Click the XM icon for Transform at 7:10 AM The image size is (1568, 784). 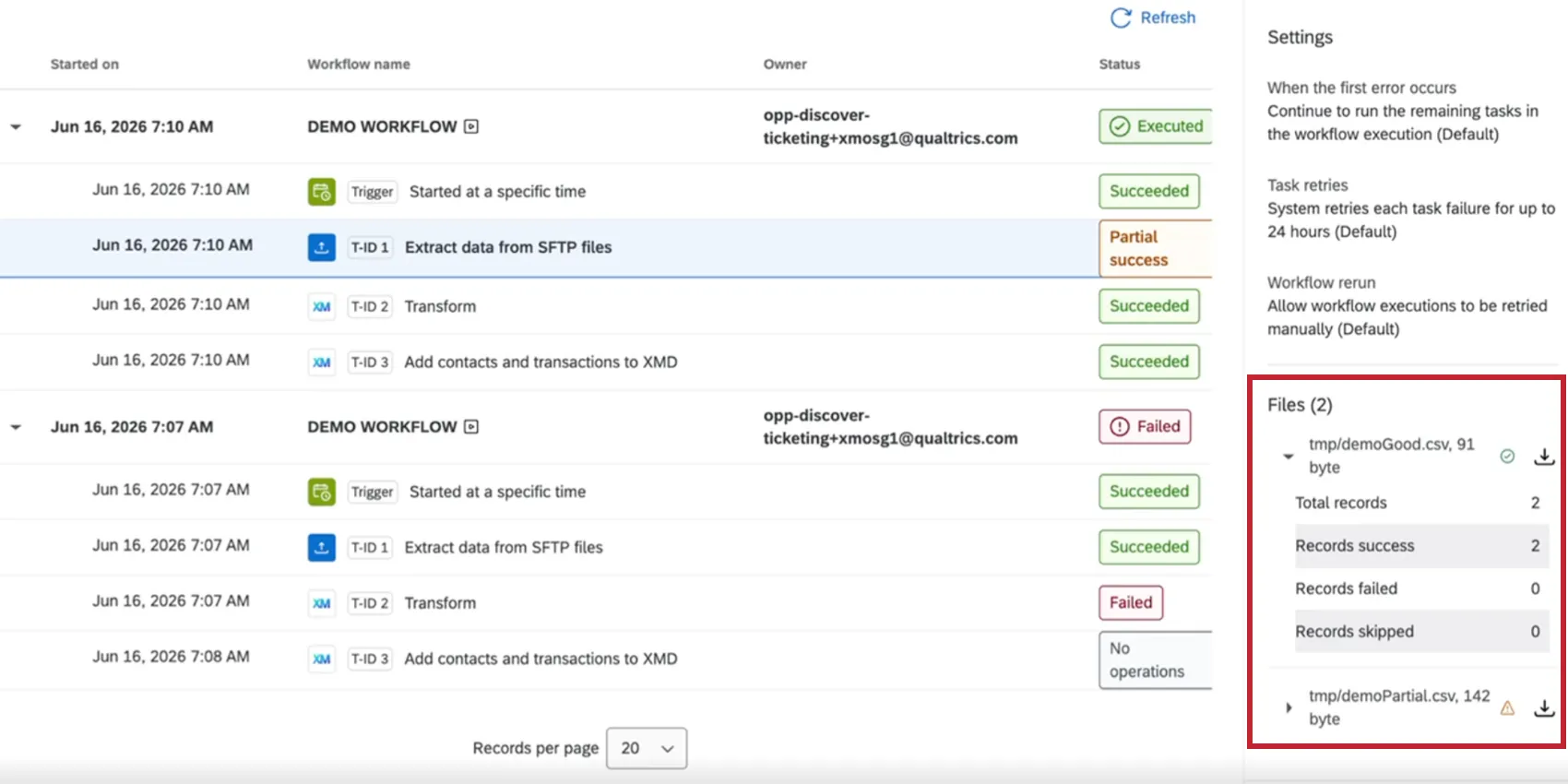pos(321,306)
